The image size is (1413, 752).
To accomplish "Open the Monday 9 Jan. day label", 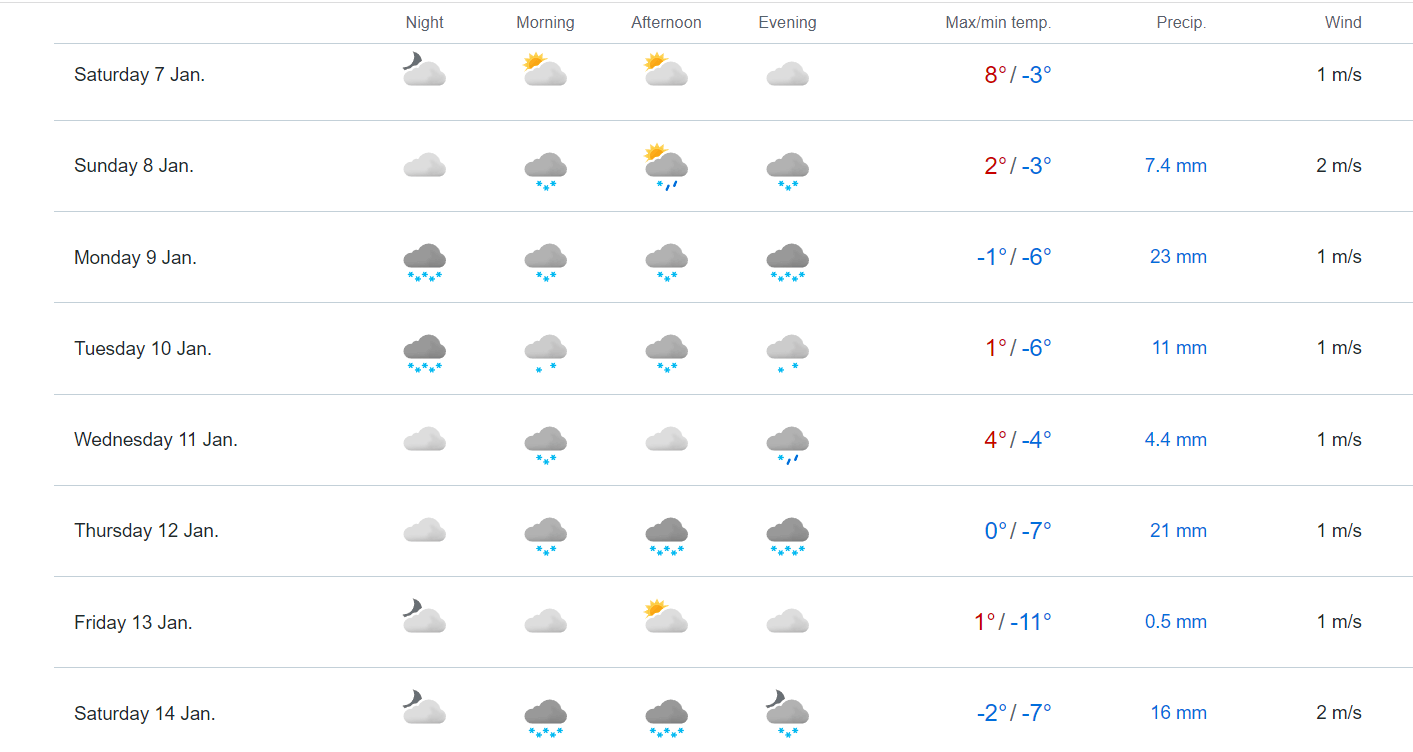I will click(x=135, y=258).
